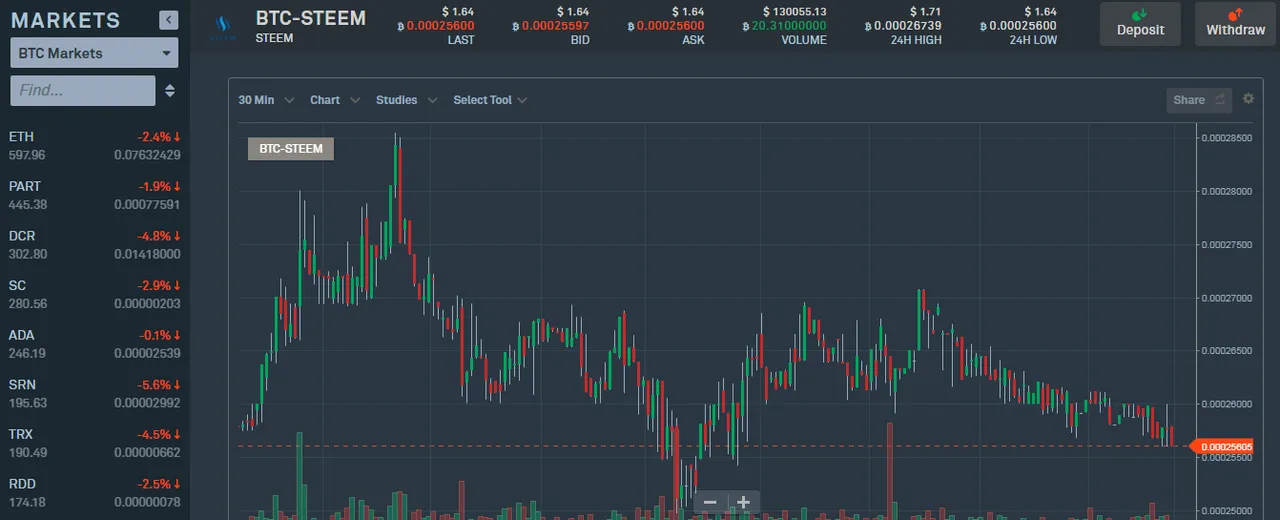
Task: Open chart settings gear icon
Action: pos(1248,98)
